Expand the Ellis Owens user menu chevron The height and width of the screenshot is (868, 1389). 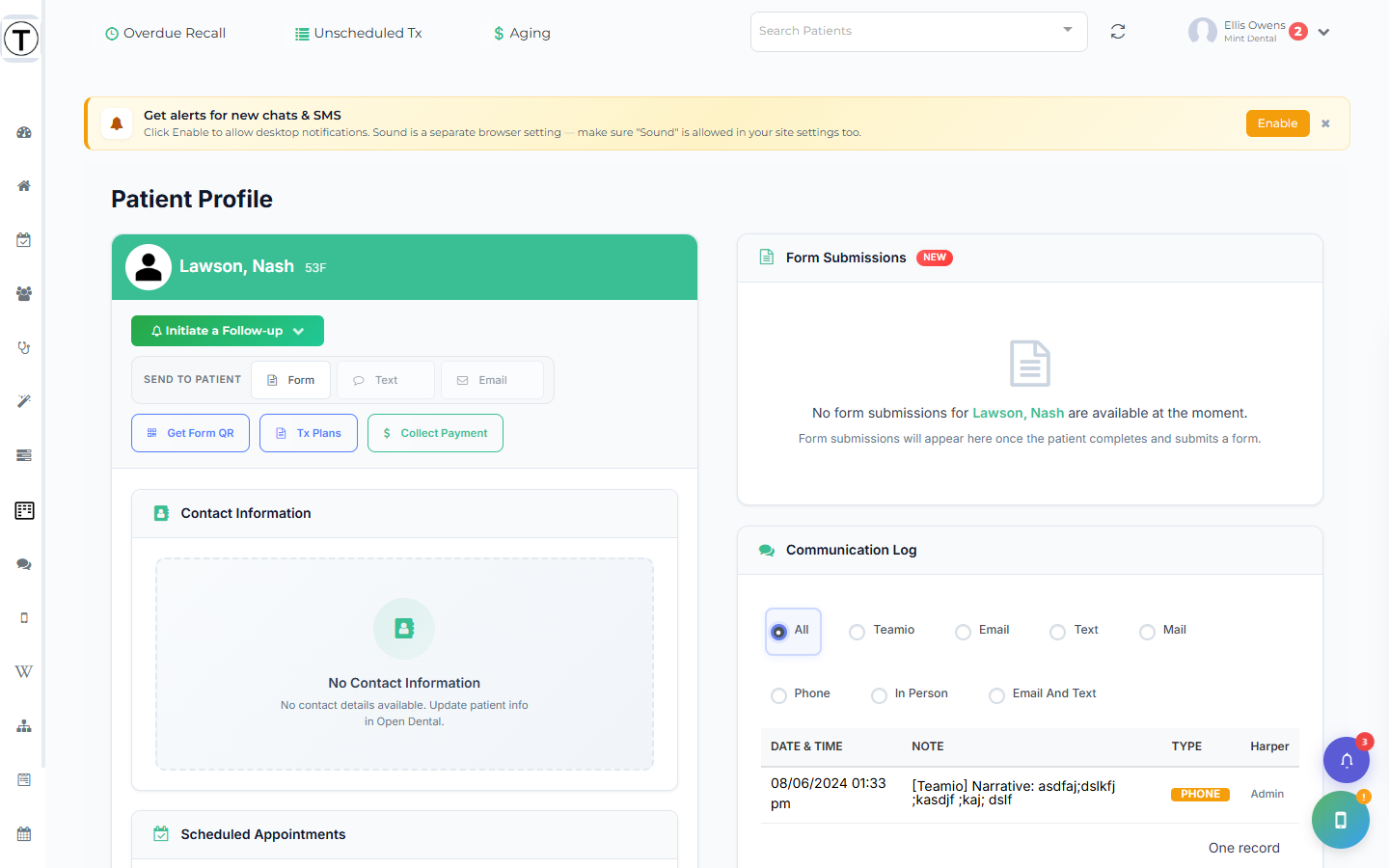pyautogui.click(x=1324, y=32)
